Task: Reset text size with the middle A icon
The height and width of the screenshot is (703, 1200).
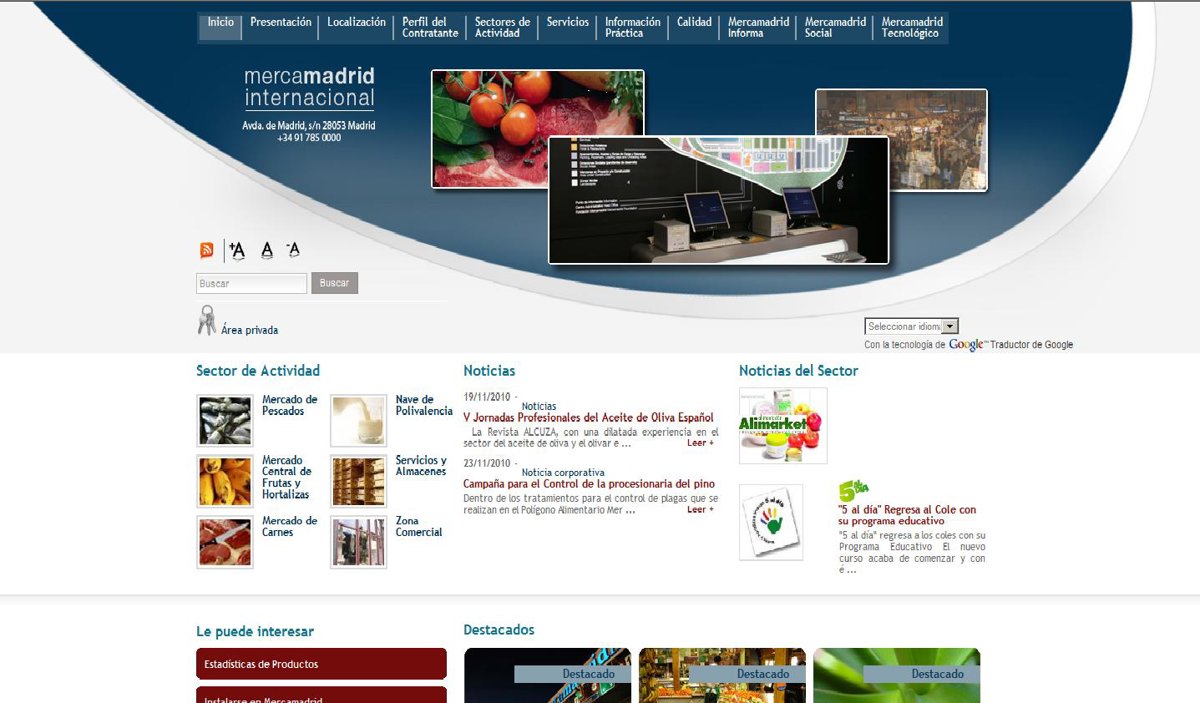Action: click(x=267, y=251)
